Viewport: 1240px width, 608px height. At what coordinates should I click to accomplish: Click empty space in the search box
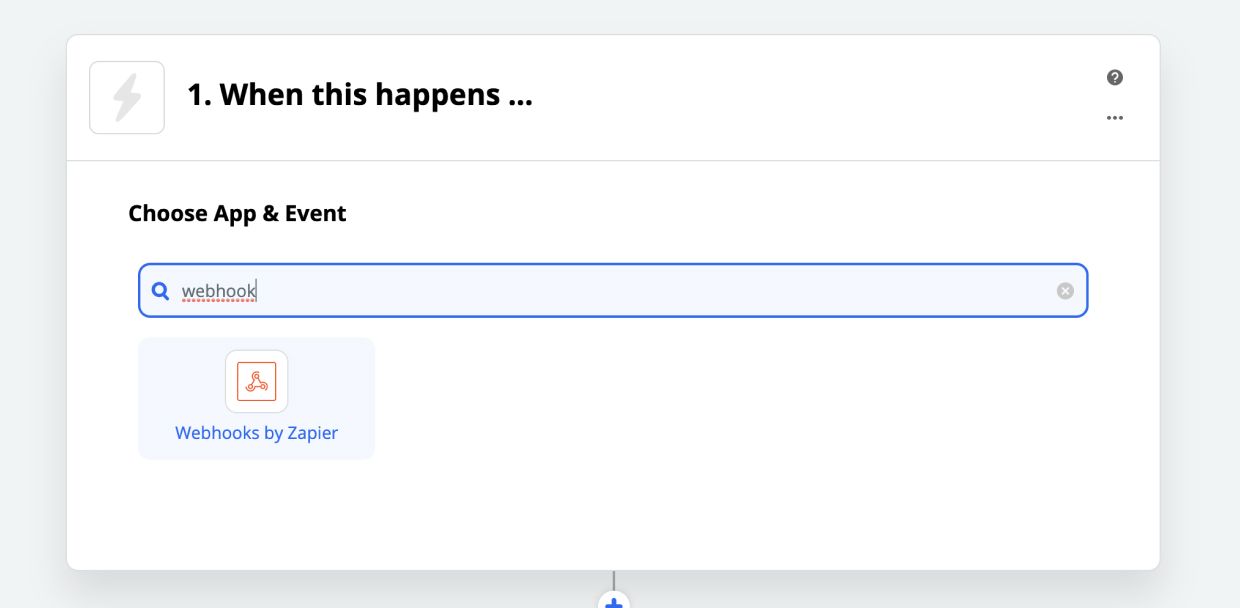pos(650,291)
